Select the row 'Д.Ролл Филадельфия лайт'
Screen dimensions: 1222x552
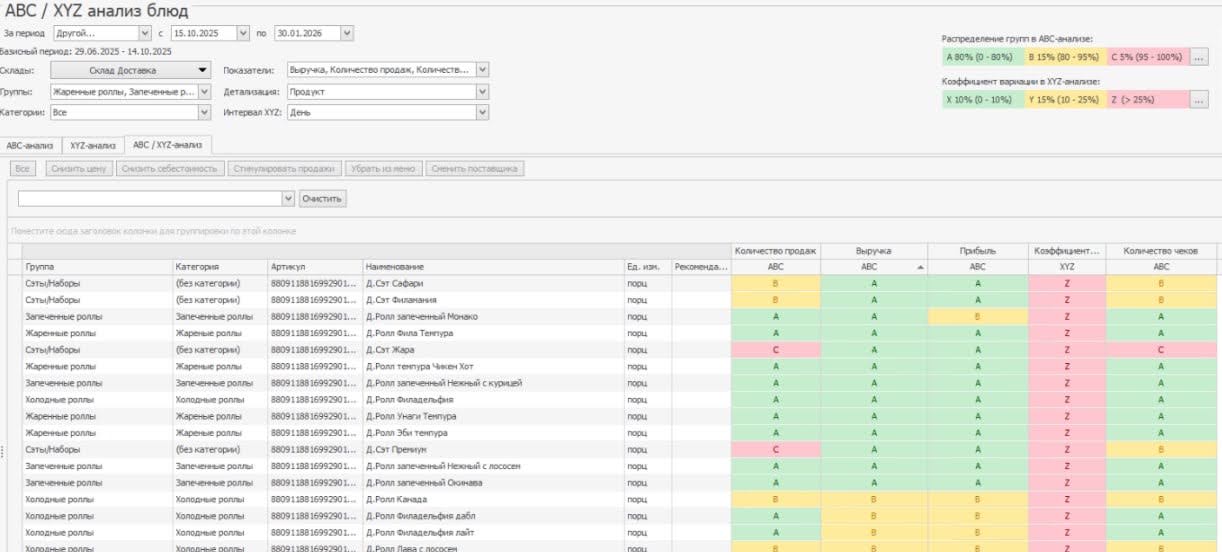click(x=618, y=533)
